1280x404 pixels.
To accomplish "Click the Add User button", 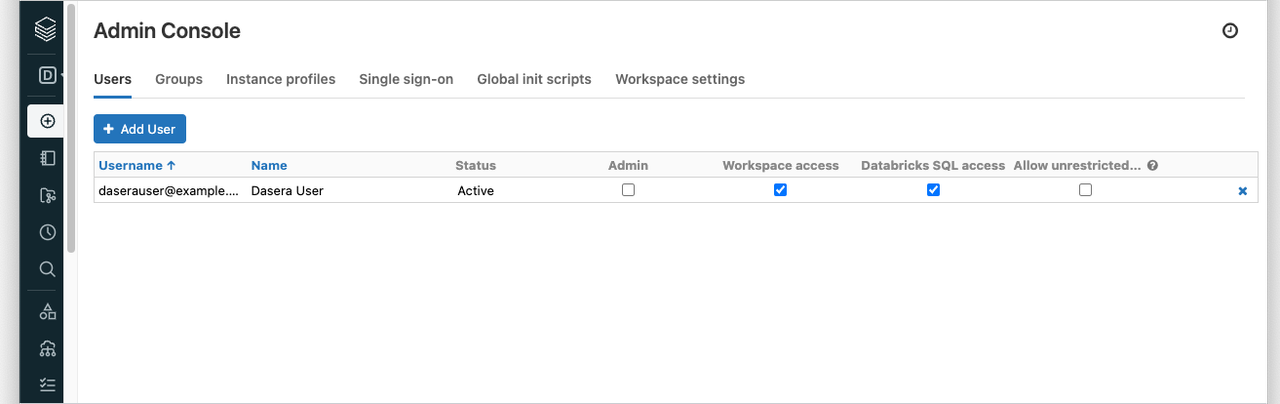I will [140, 129].
